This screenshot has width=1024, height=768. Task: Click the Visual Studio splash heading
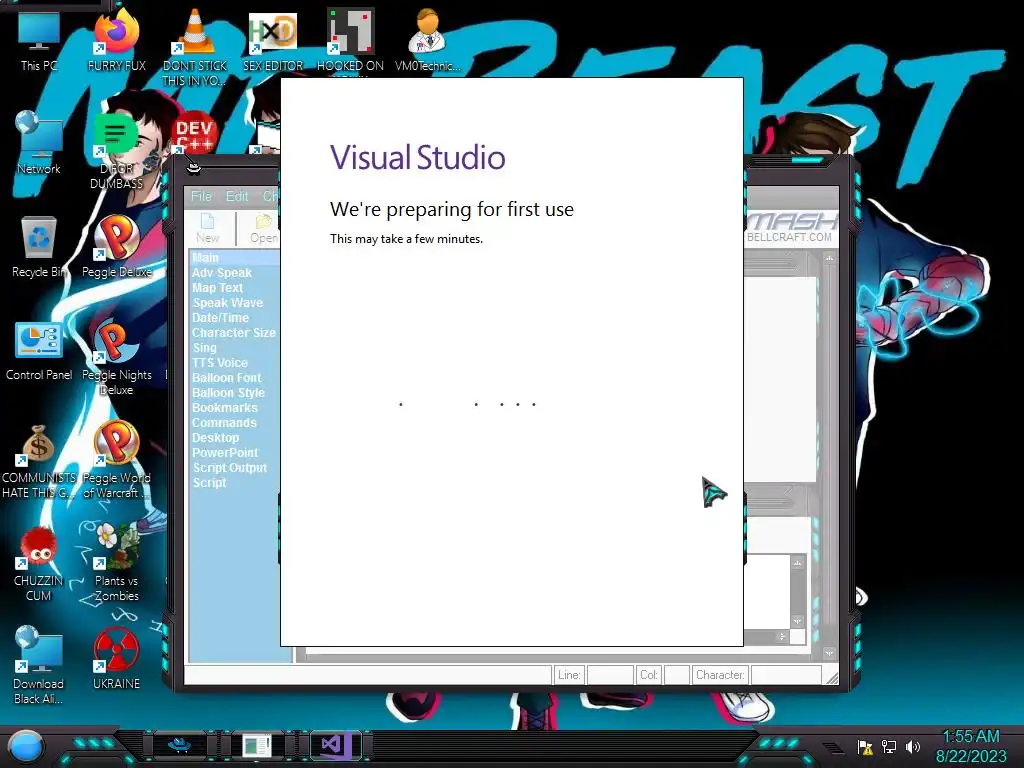[x=417, y=157]
